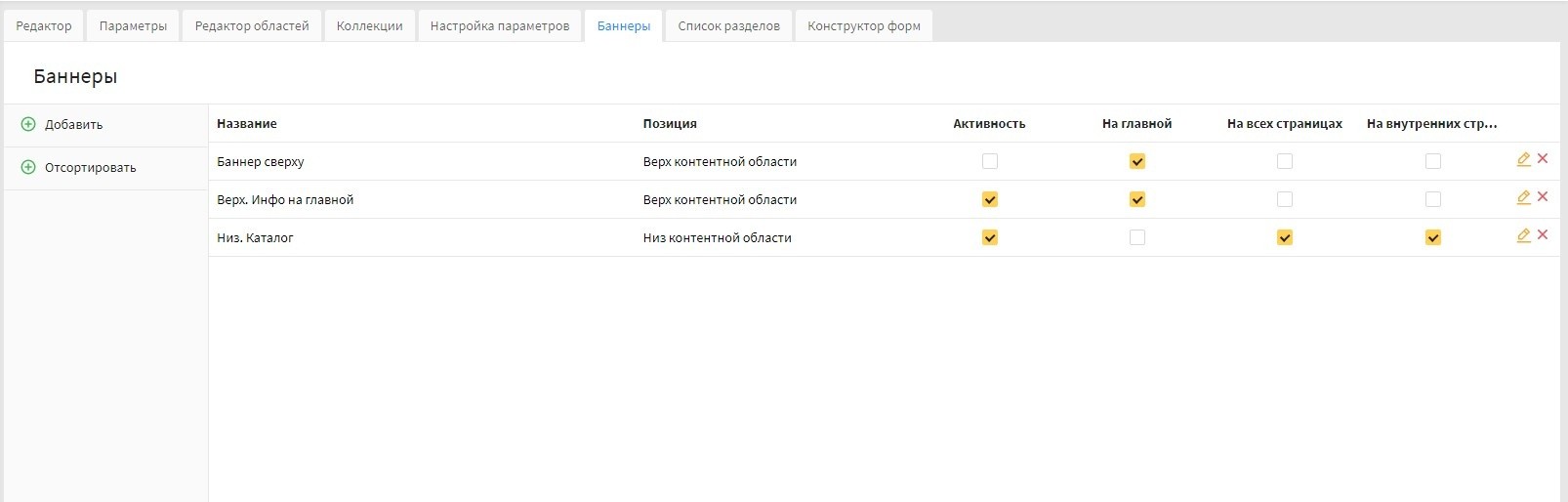Switch to the Редактор tab
This screenshot has height=502, width=1568.
click(x=44, y=26)
